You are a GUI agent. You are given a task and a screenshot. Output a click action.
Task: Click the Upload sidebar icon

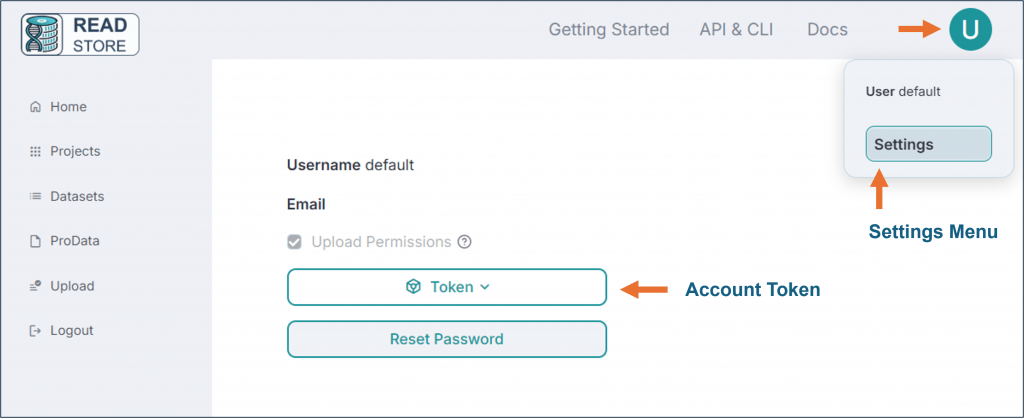click(35, 286)
